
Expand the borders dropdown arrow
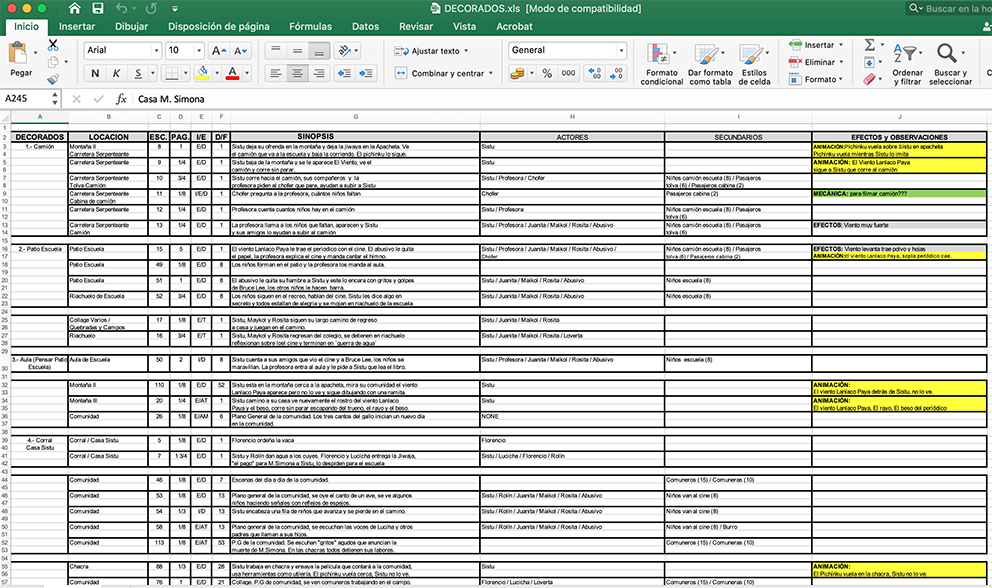click(185, 73)
